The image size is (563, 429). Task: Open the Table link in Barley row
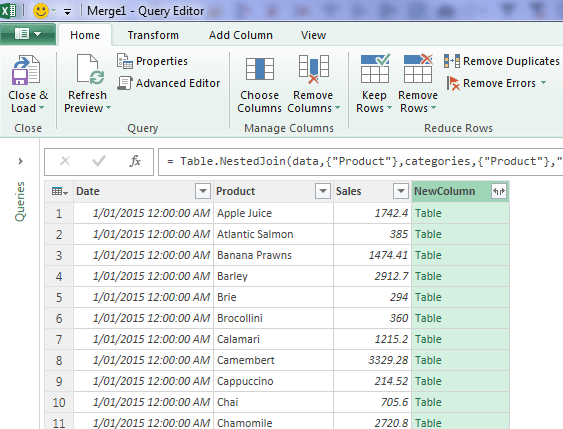[428, 276]
